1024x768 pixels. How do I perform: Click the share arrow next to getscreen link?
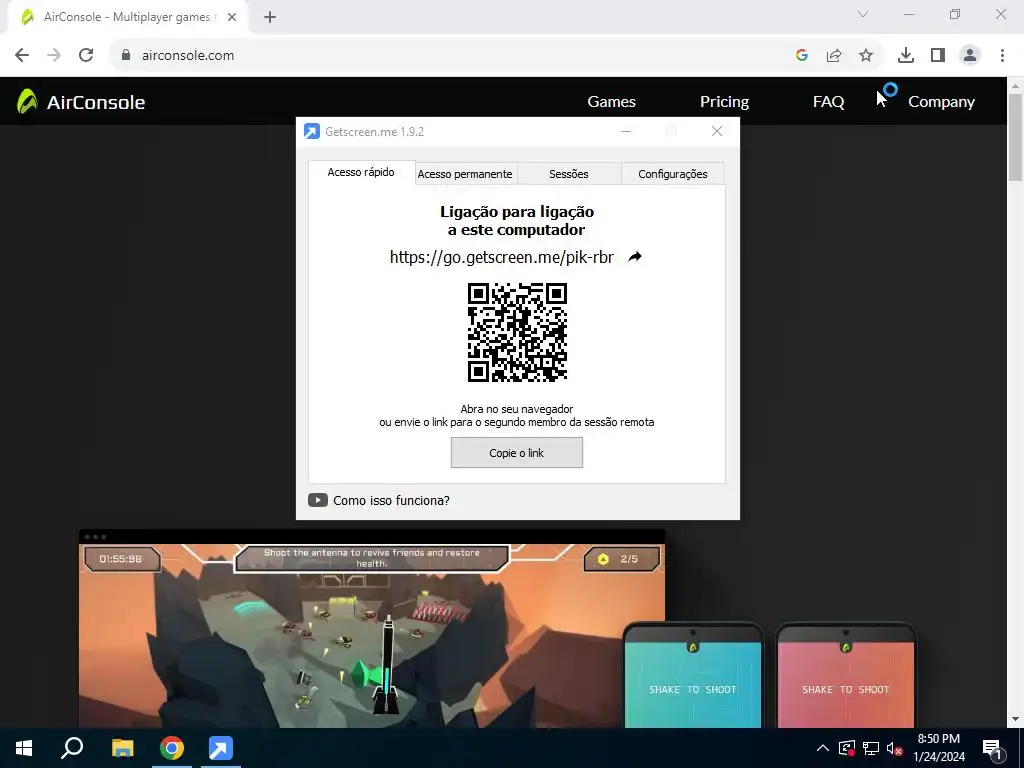pyautogui.click(x=635, y=257)
